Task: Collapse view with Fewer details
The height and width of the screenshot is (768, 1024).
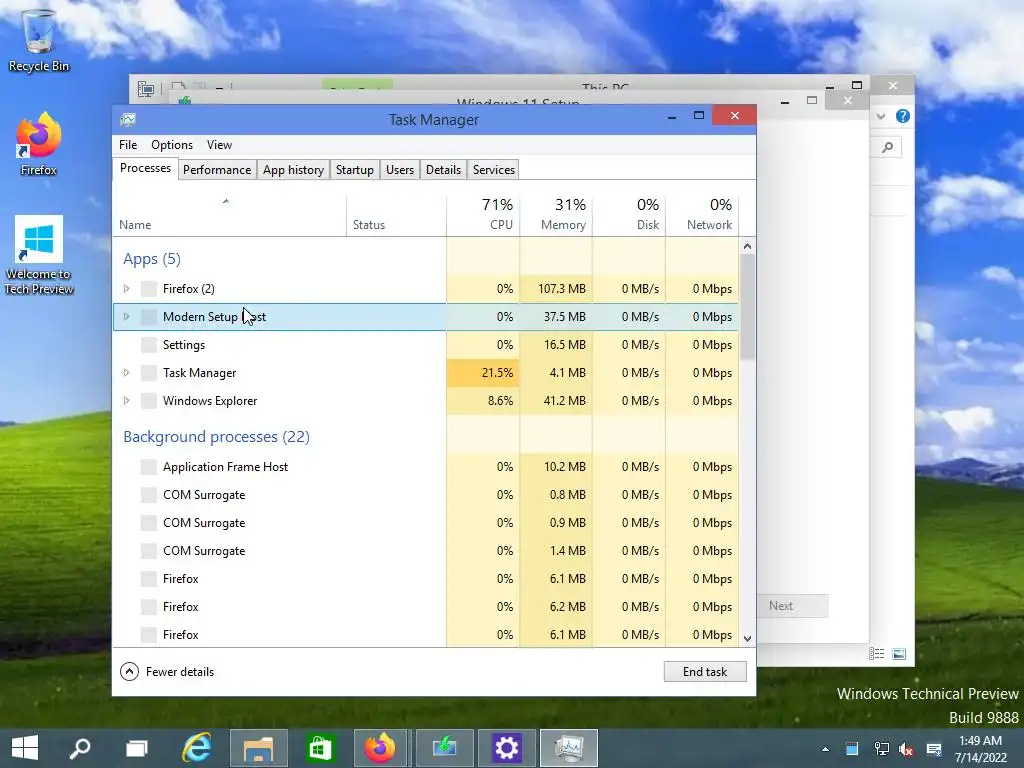Action: tap(167, 671)
